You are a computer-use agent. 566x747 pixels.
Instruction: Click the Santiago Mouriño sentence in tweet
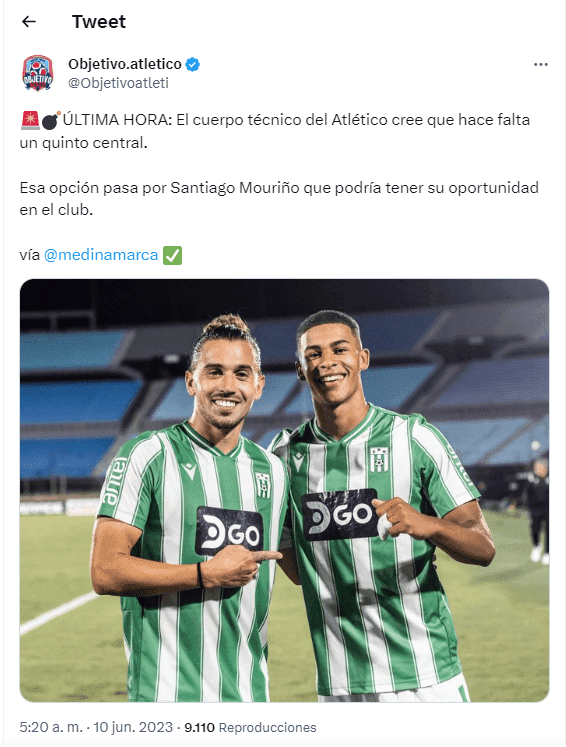279,199
